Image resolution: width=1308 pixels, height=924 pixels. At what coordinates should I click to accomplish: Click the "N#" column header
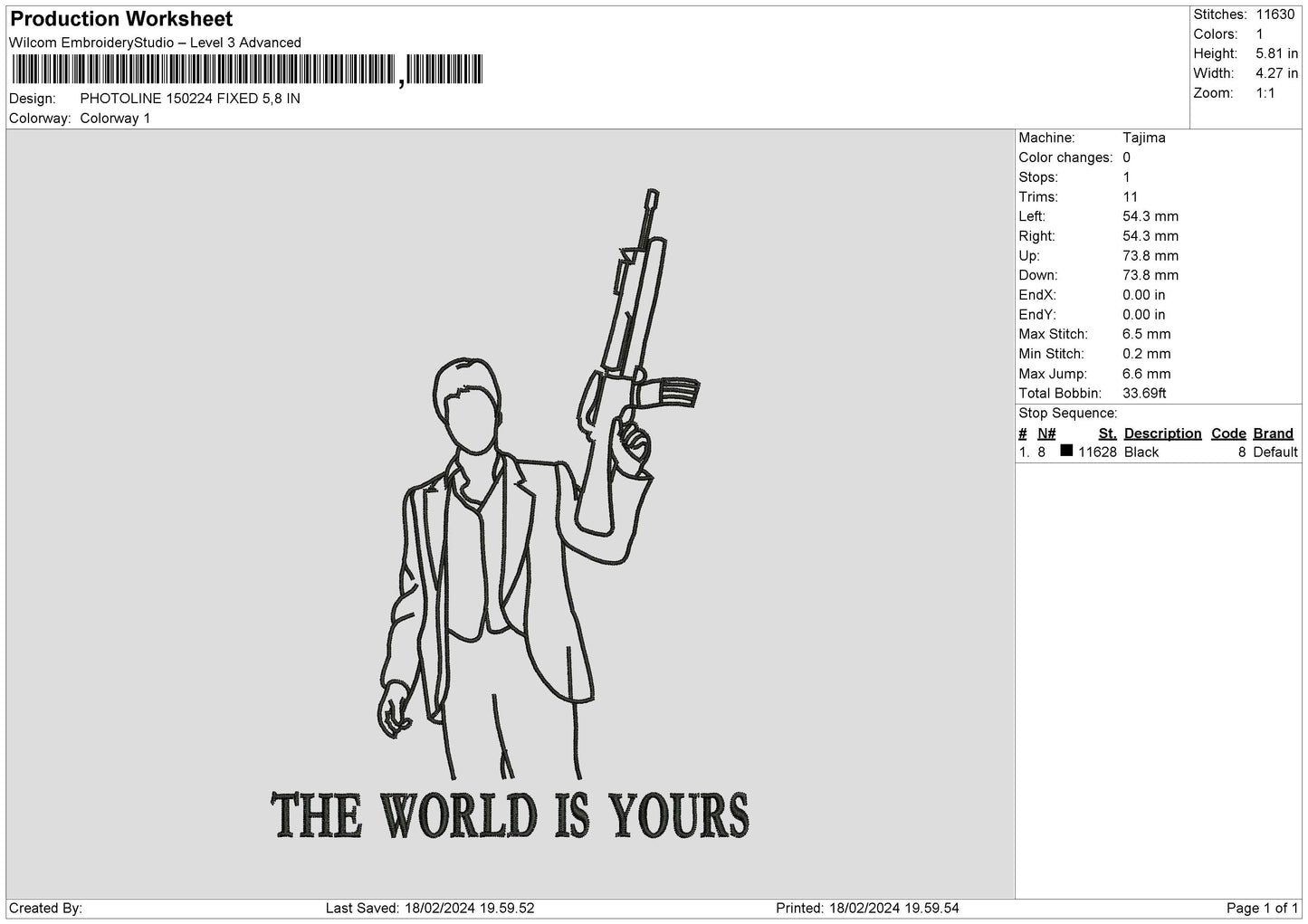[1046, 433]
